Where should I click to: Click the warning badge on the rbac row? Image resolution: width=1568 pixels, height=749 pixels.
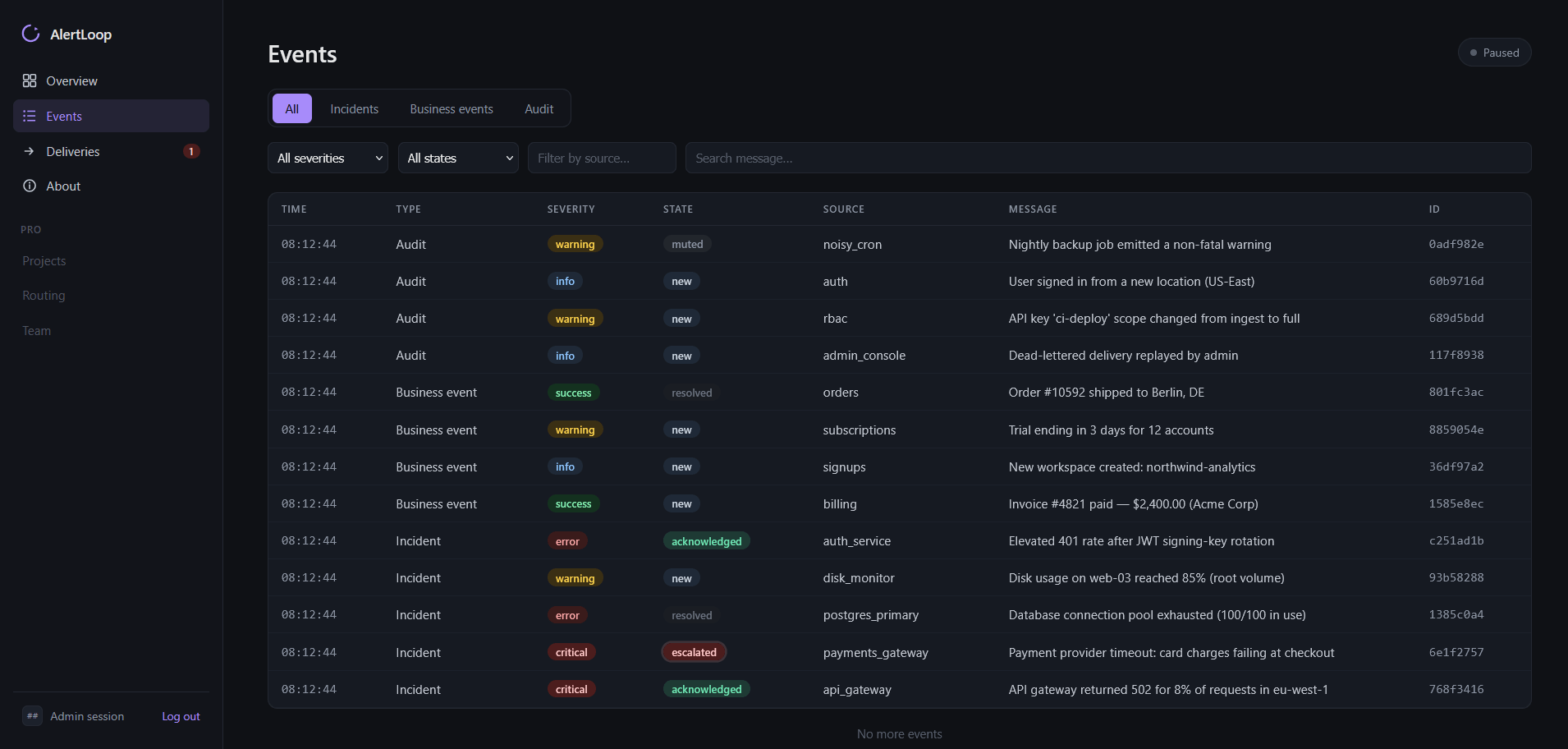(x=575, y=319)
